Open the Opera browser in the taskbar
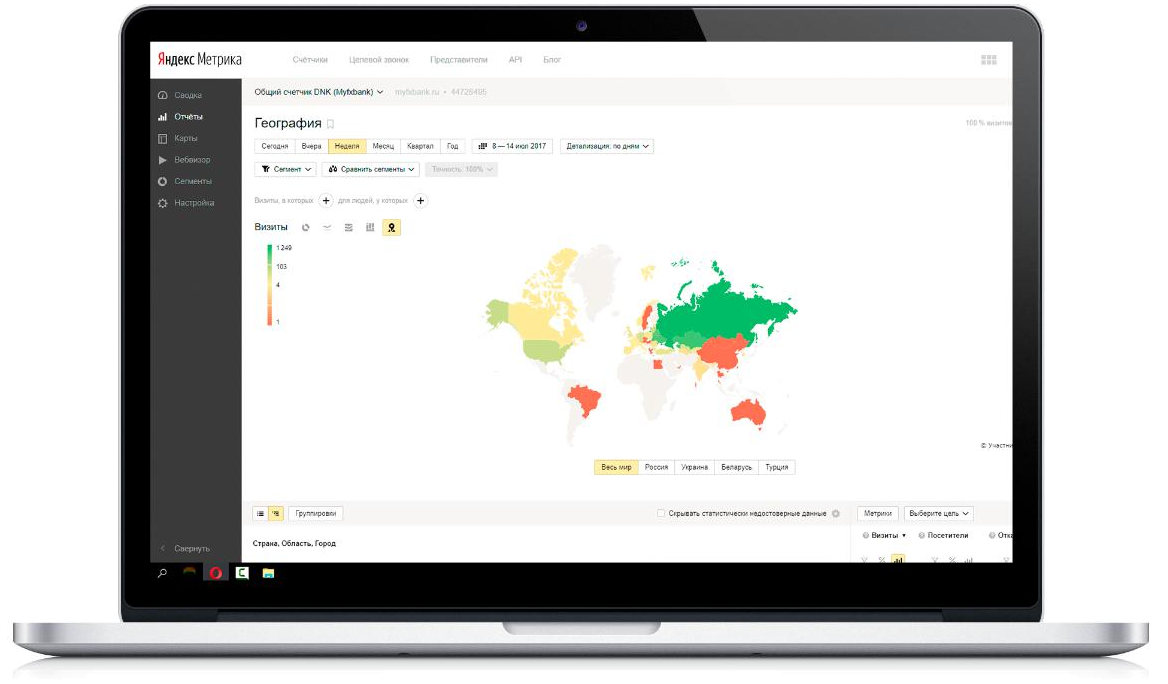This screenshot has height=684, width=1168. [215, 573]
